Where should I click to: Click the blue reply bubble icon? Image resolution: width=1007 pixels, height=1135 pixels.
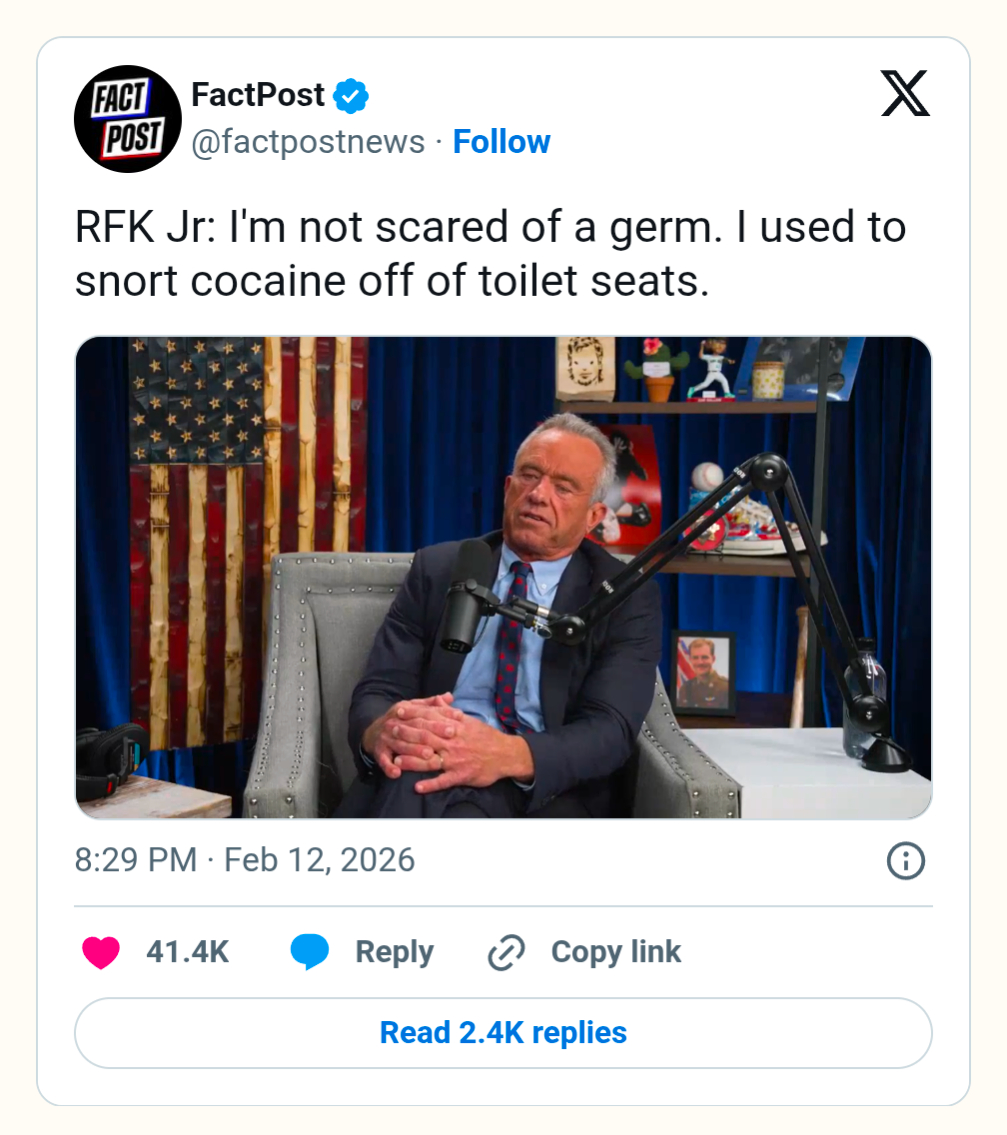pyautogui.click(x=310, y=952)
